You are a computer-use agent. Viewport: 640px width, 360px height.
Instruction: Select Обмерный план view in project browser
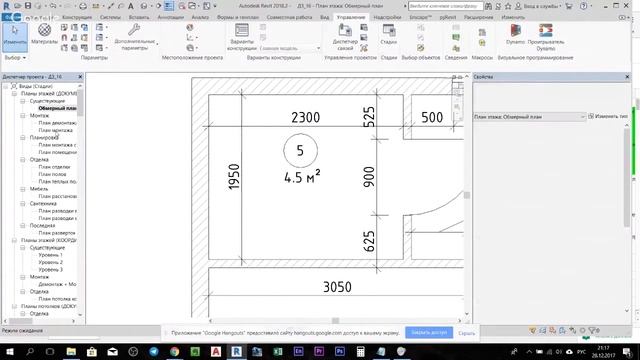[57, 108]
